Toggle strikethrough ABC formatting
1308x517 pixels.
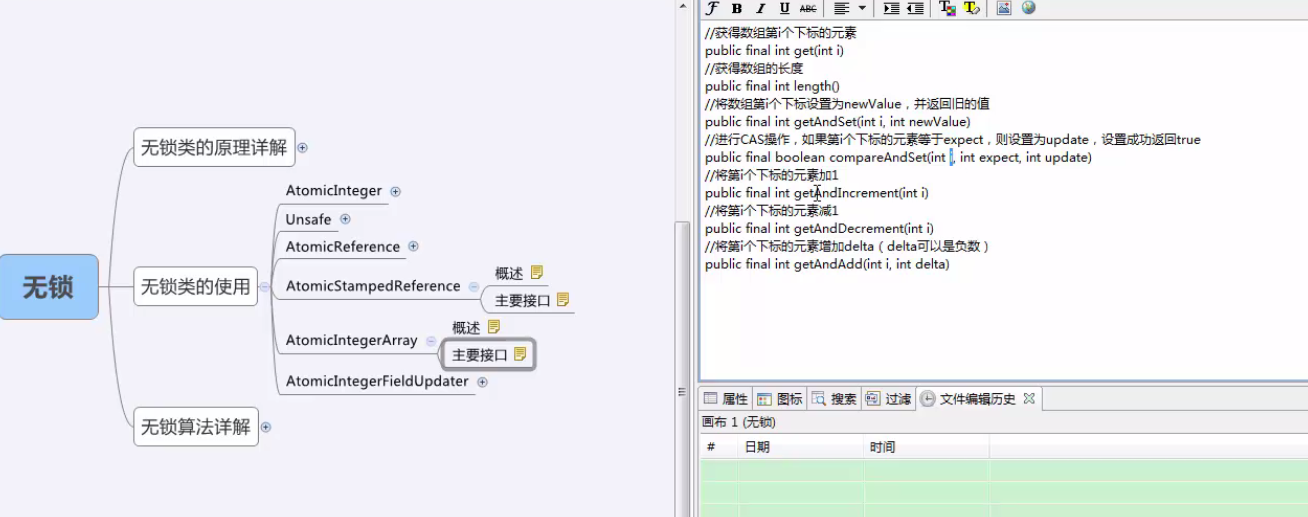(808, 8)
